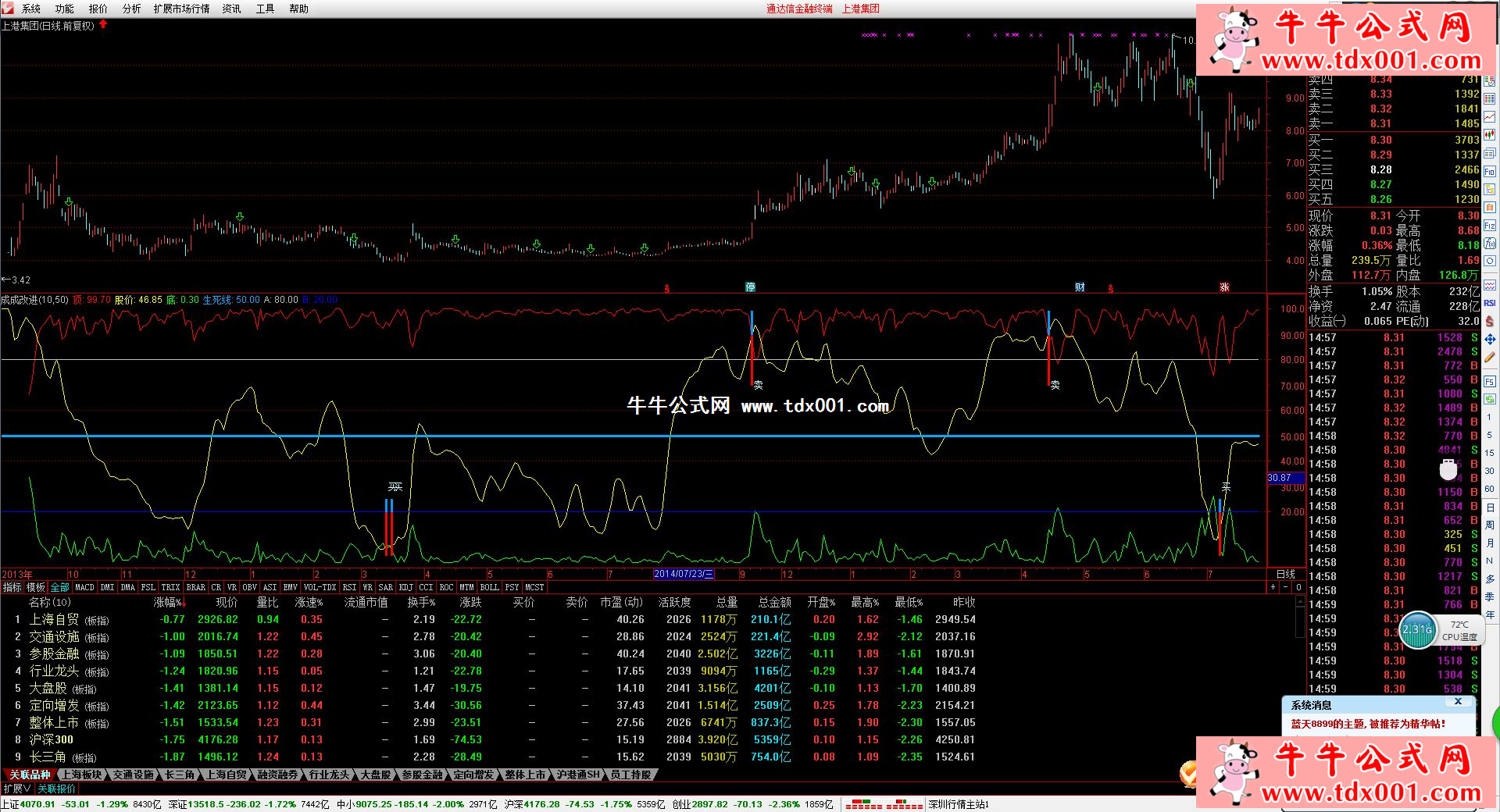Switch to 60-minute period
This screenshot has width=1500, height=812.
coord(1490,489)
